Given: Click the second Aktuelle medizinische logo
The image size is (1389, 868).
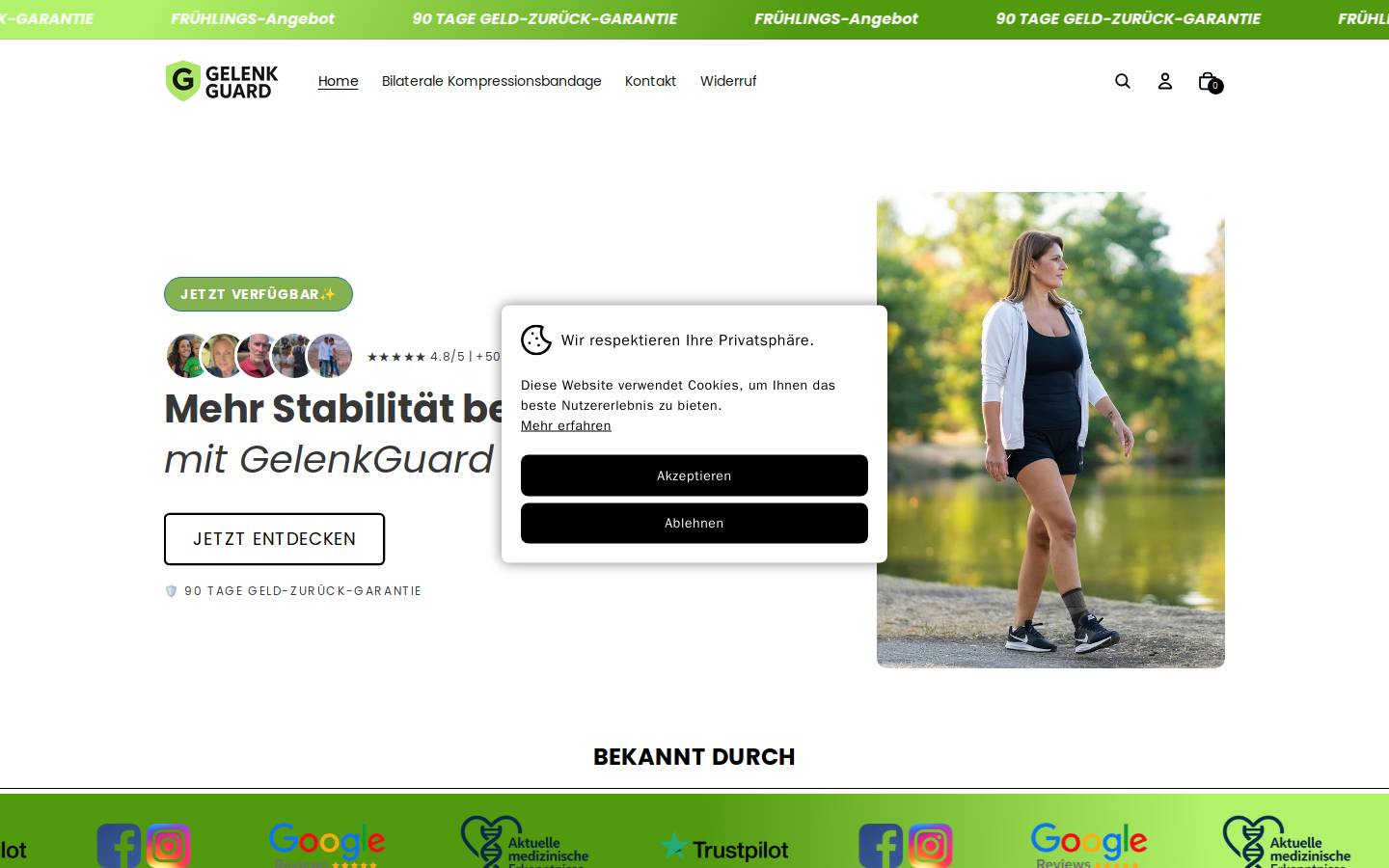Looking at the screenshot, I should coord(1287,843).
